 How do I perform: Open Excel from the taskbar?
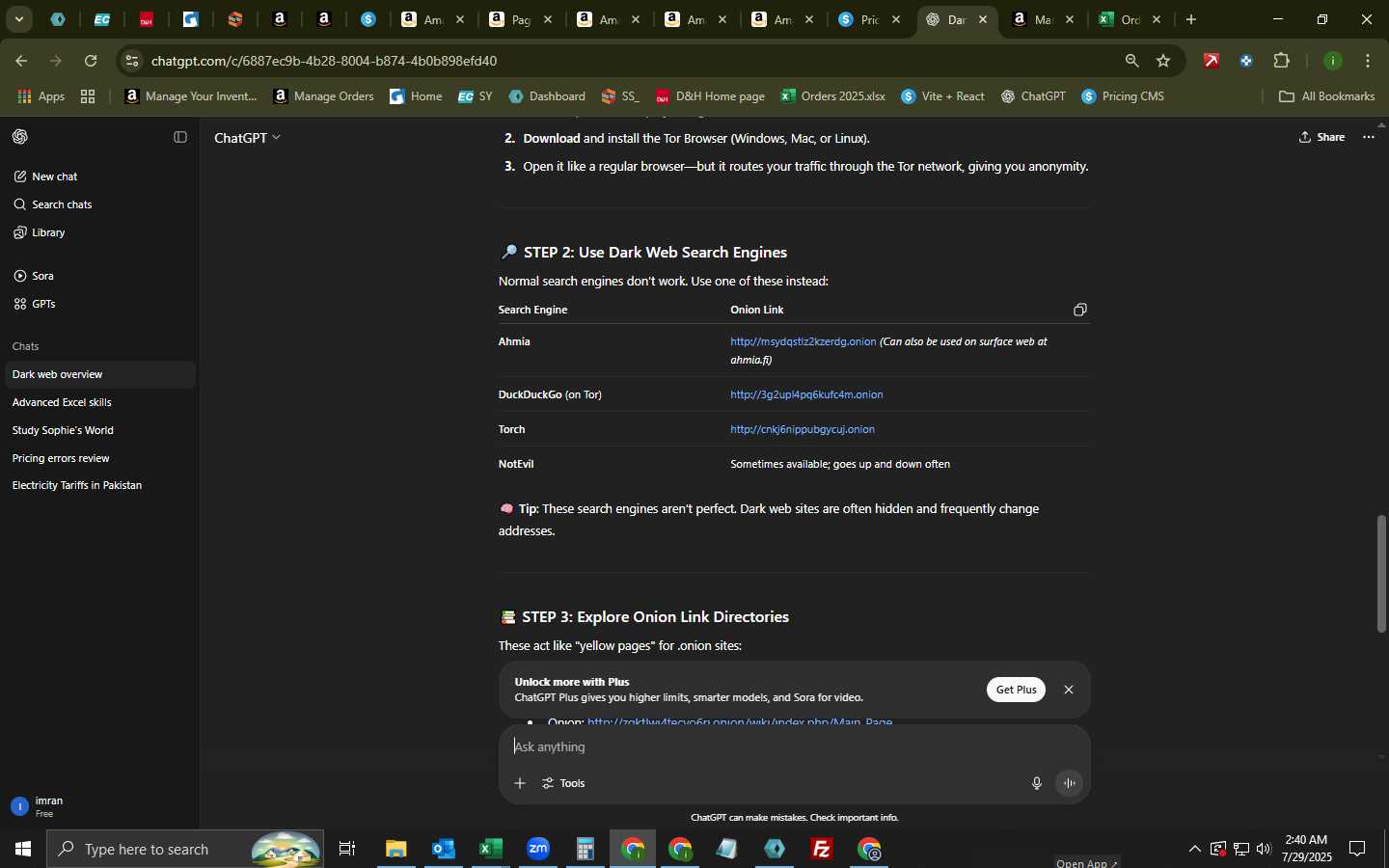tap(491, 849)
